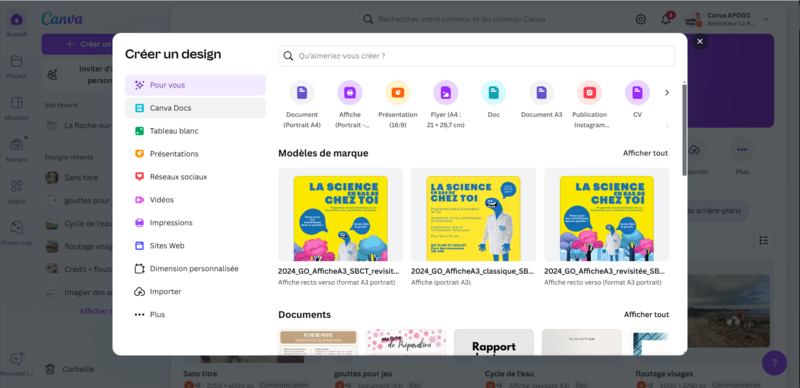Screen dimensions: 800x388
Task: Open 'Nouveau' icon at bottom of left rail
Action: coord(17,363)
